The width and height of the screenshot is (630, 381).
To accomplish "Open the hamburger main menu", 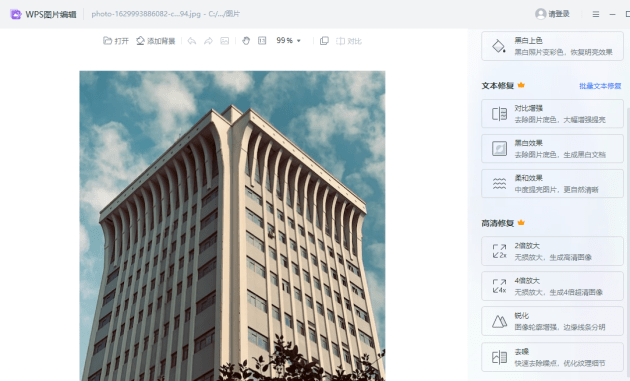I will [596, 14].
